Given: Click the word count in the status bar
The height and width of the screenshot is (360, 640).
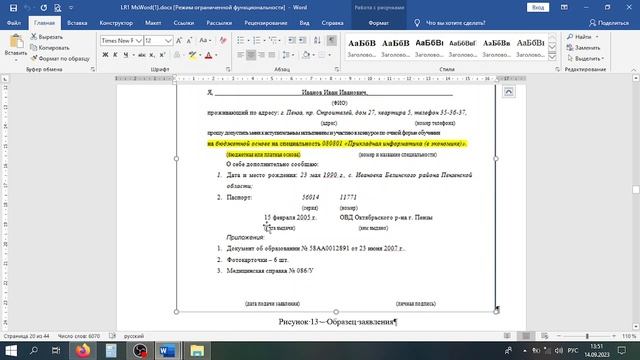Looking at the screenshot, I should click(79, 336).
